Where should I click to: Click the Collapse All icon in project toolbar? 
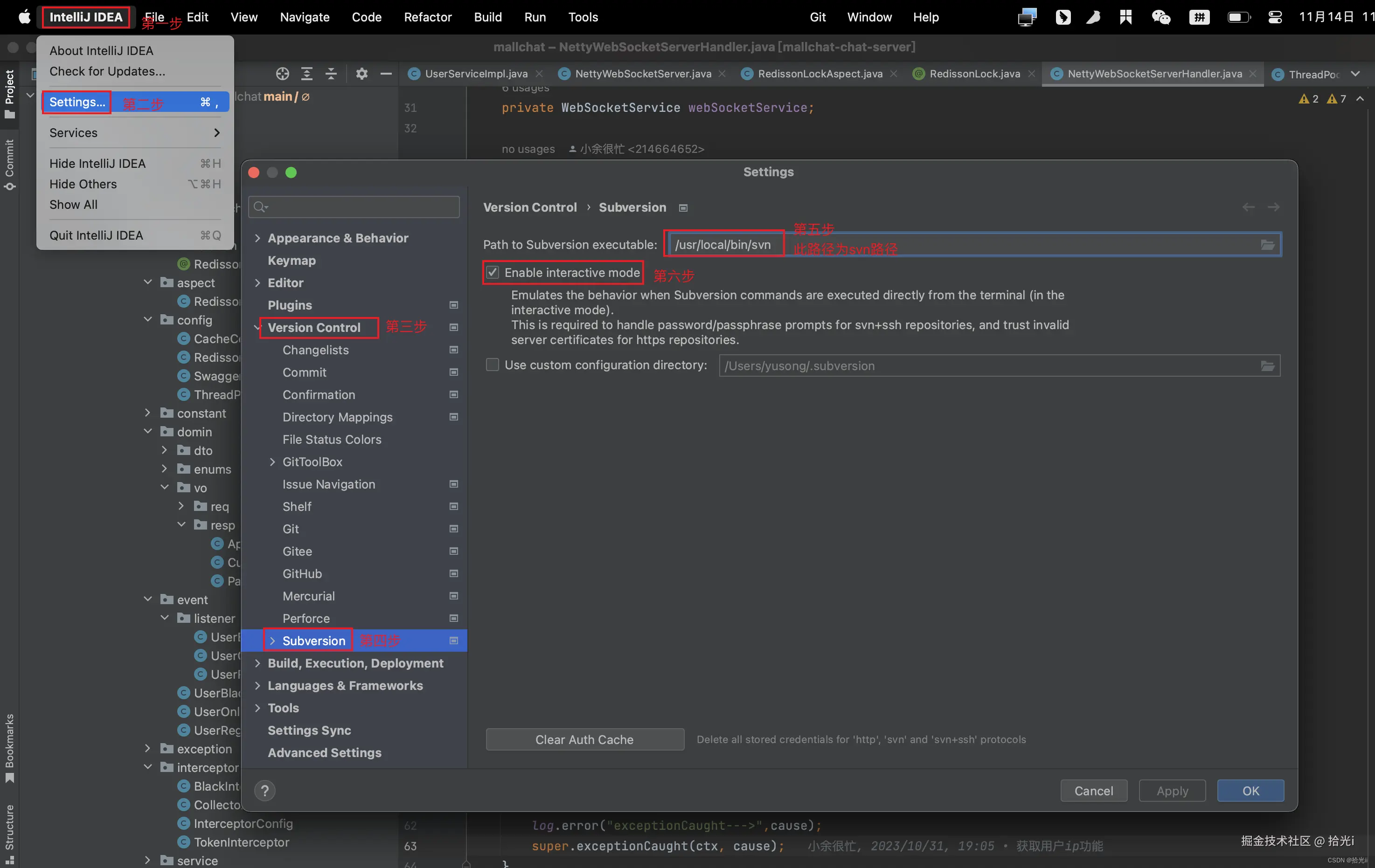pyautogui.click(x=331, y=74)
